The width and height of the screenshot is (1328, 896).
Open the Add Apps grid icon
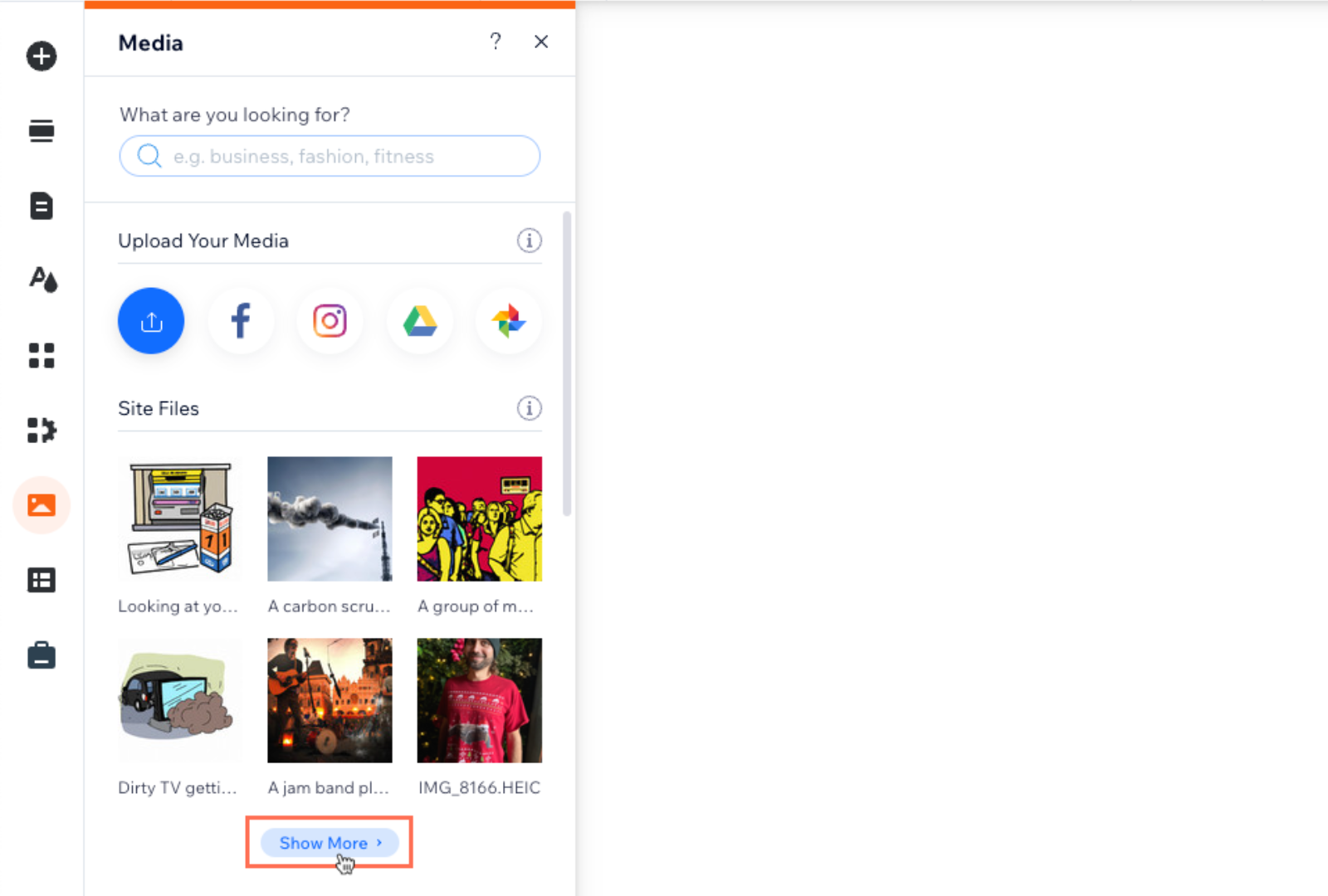coord(41,355)
